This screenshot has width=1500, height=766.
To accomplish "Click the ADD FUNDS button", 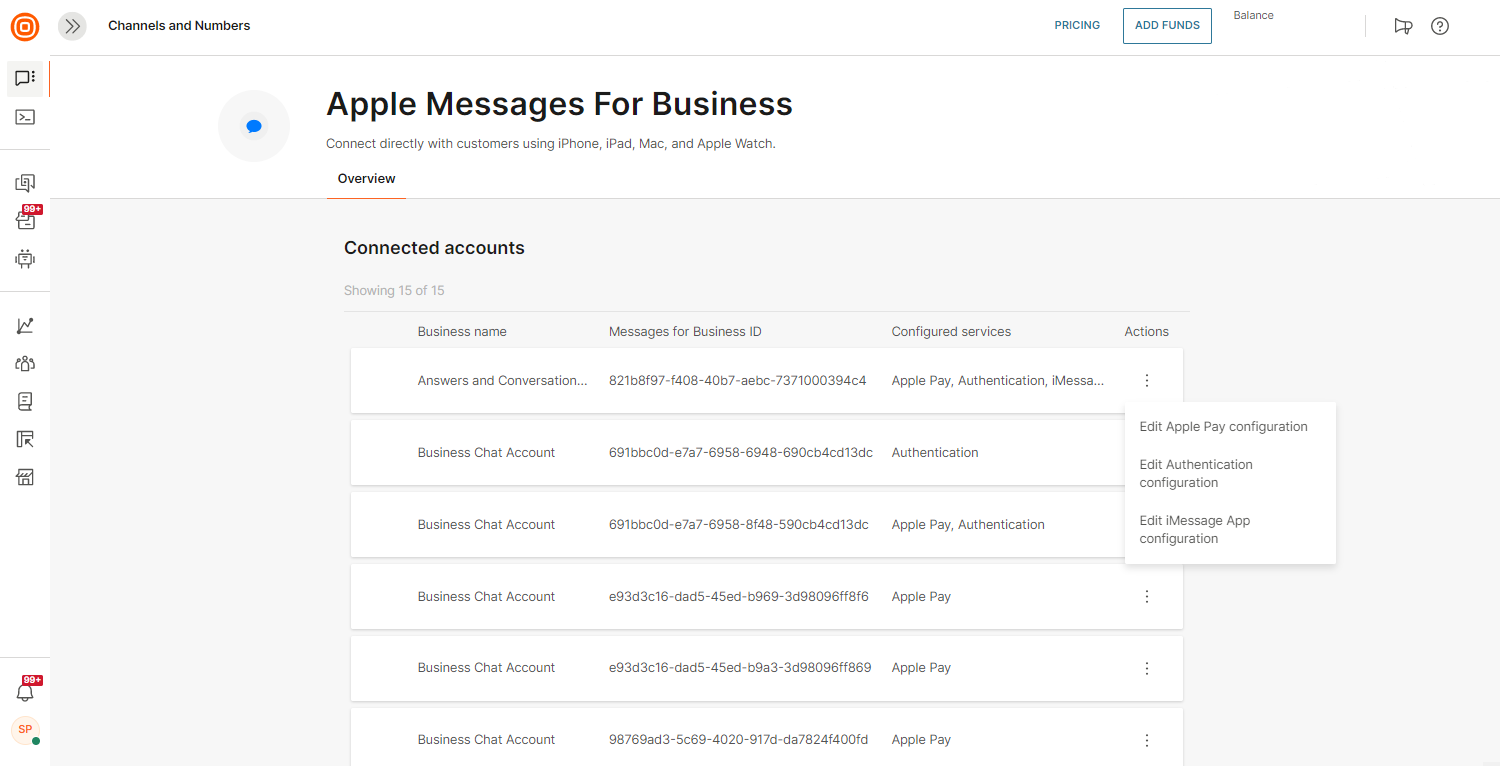I will click(1167, 26).
